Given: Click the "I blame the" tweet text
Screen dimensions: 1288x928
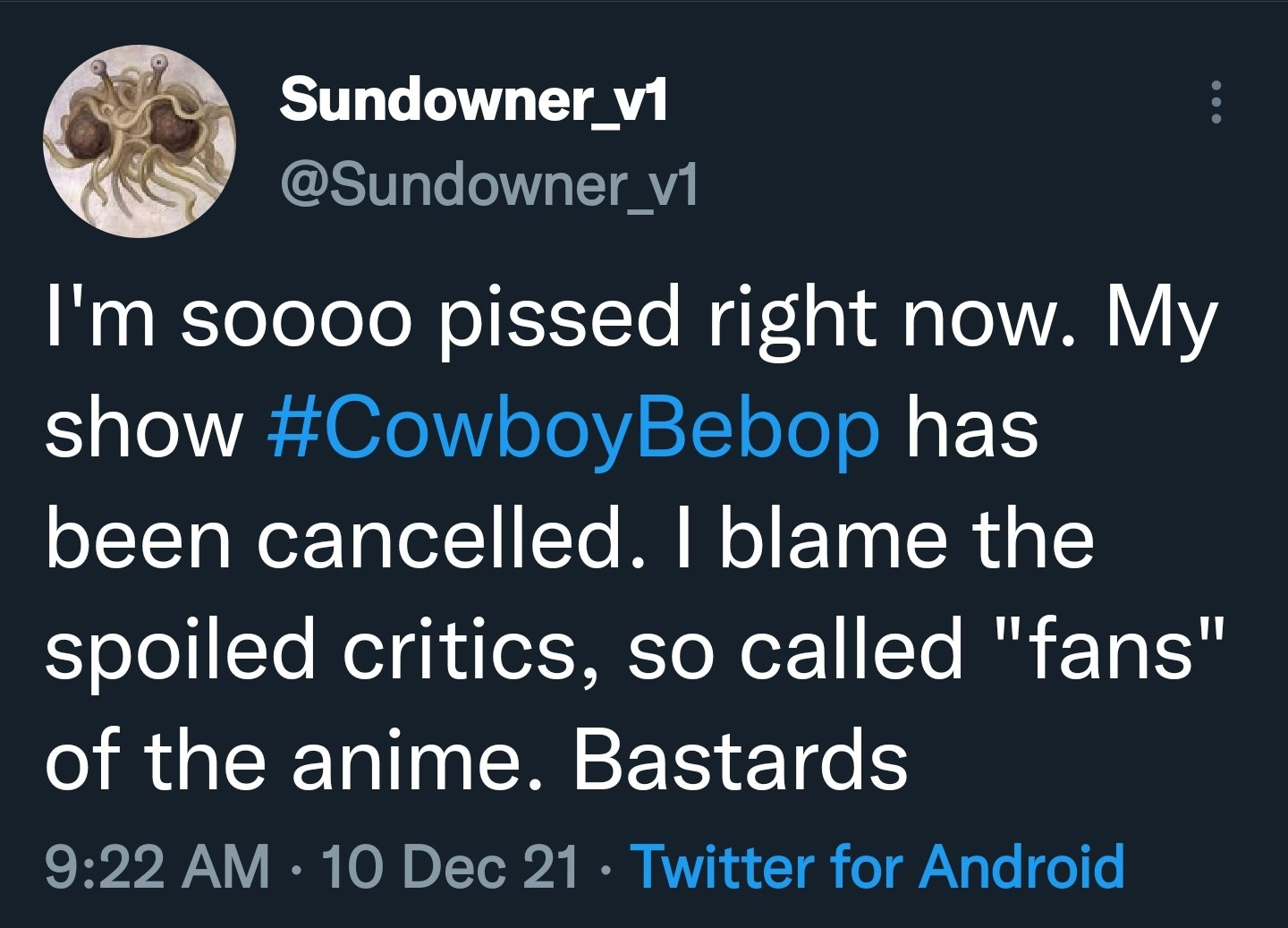Looking at the screenshot, I should (884, 540).
